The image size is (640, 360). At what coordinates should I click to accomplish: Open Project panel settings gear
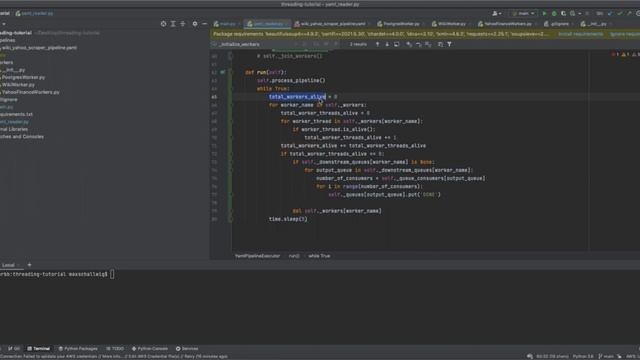(195, 24)
